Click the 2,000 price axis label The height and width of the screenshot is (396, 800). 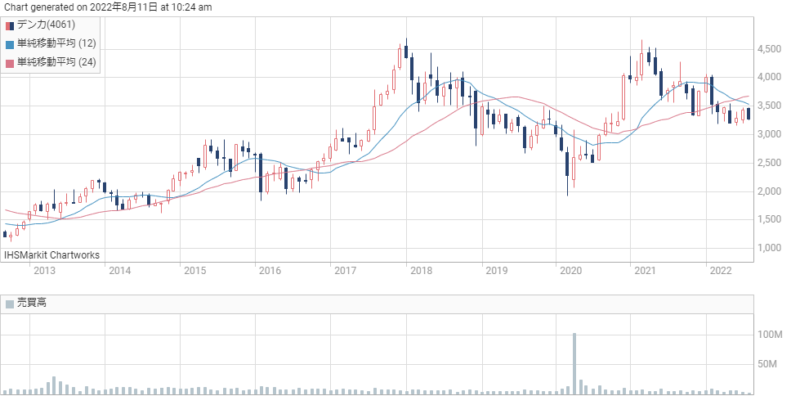770,191
